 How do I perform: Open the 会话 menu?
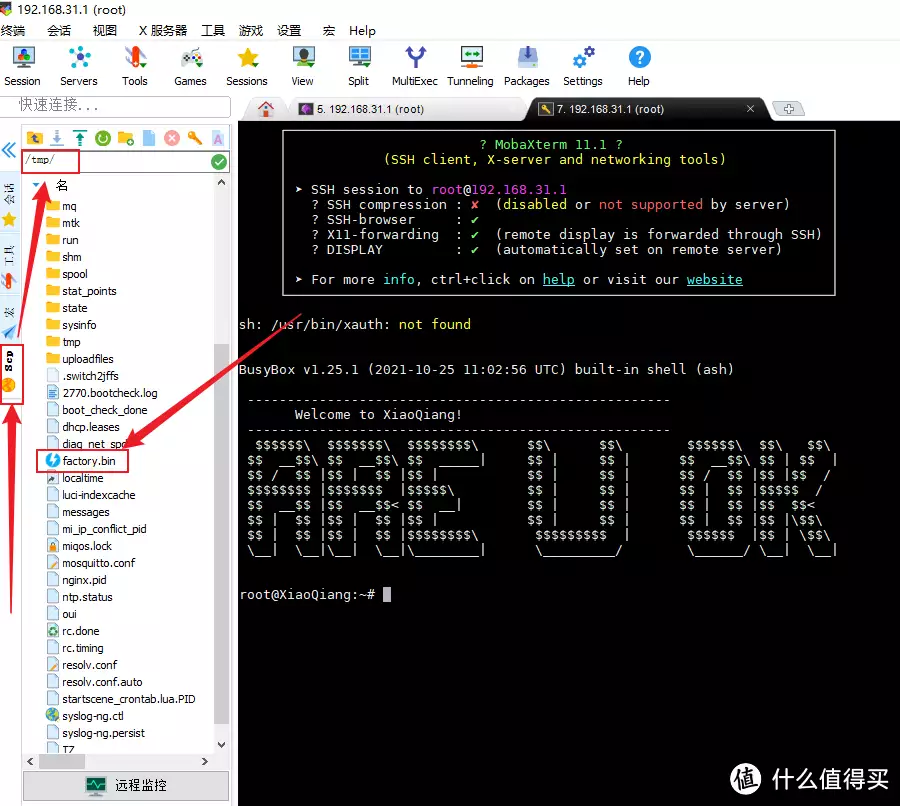tap(59, 30)
